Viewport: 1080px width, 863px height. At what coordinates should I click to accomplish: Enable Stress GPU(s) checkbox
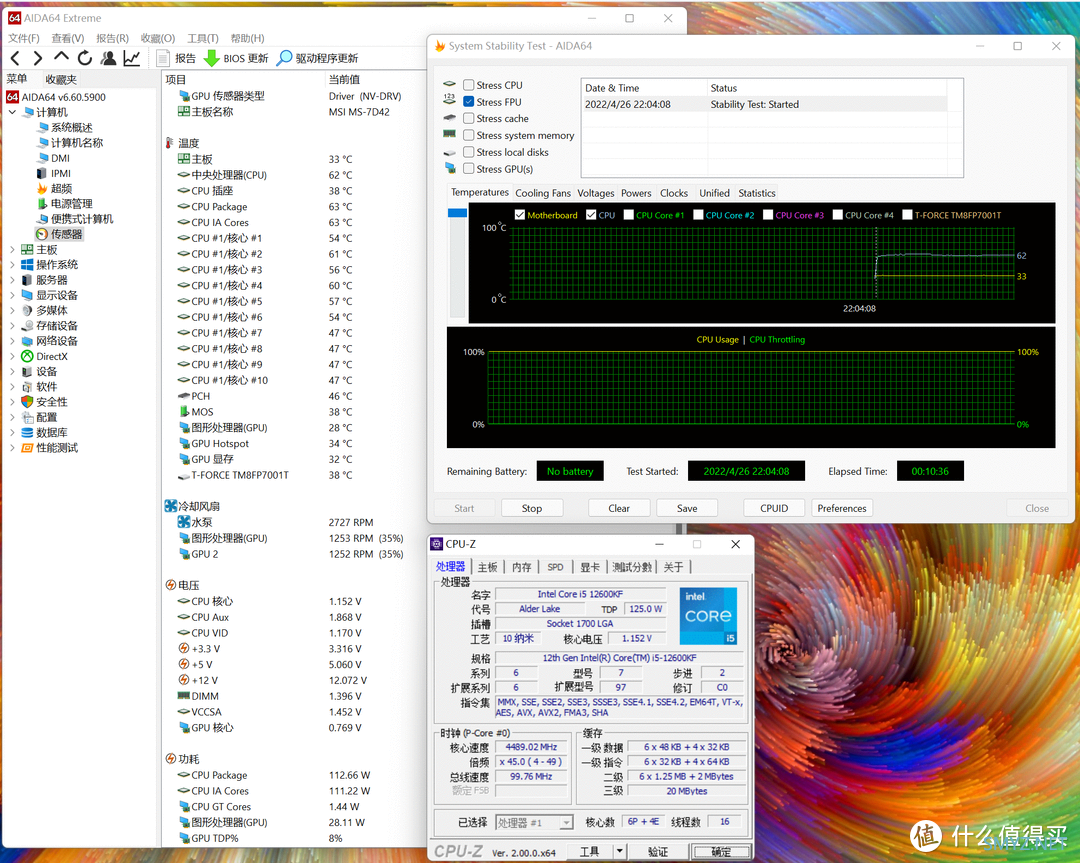click(x=468, y=169)
